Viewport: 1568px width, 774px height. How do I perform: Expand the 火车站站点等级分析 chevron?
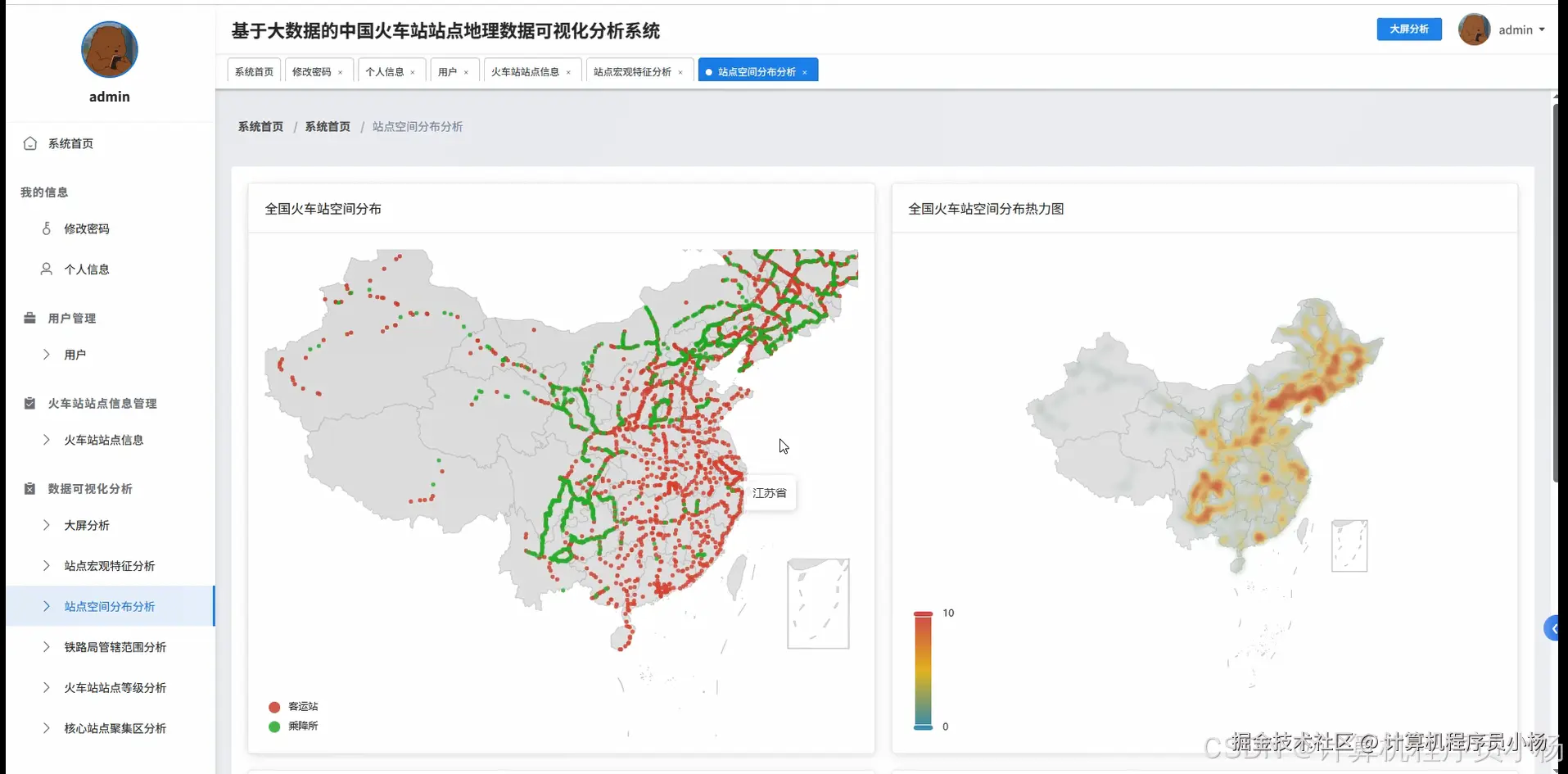(x=47, y=687)
